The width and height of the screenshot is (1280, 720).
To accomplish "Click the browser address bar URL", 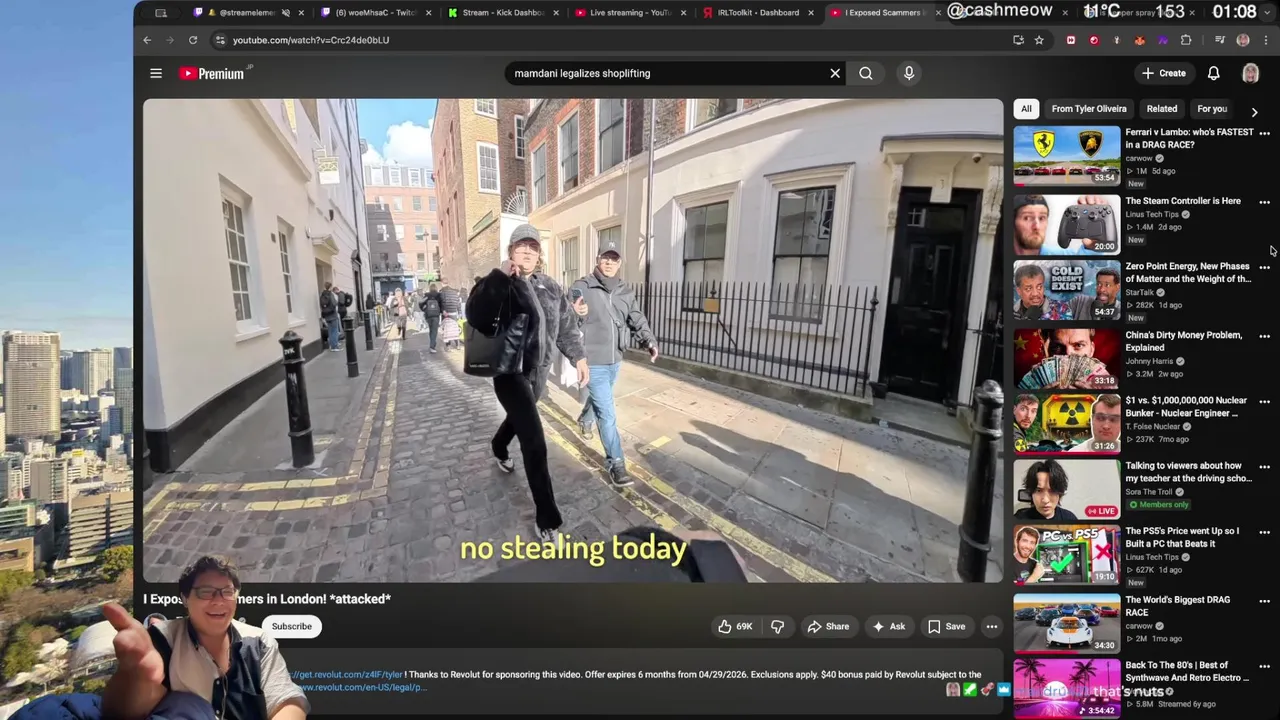I will coord(311,40).
